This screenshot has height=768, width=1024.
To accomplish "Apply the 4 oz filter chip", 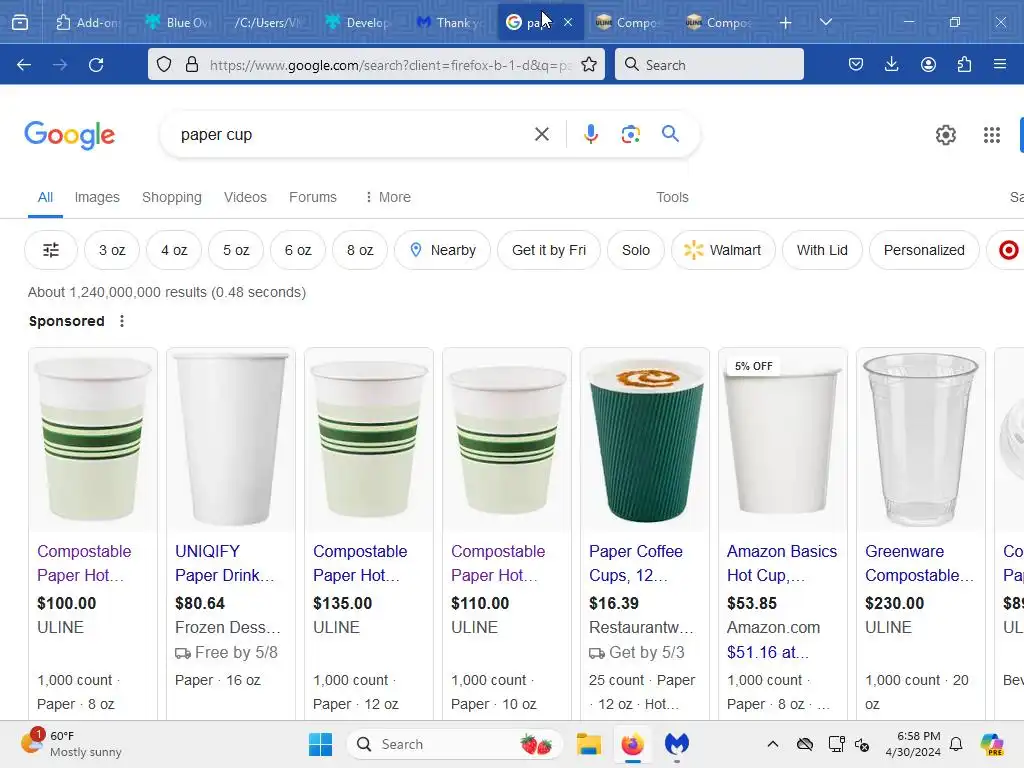I will pos(174,250).
